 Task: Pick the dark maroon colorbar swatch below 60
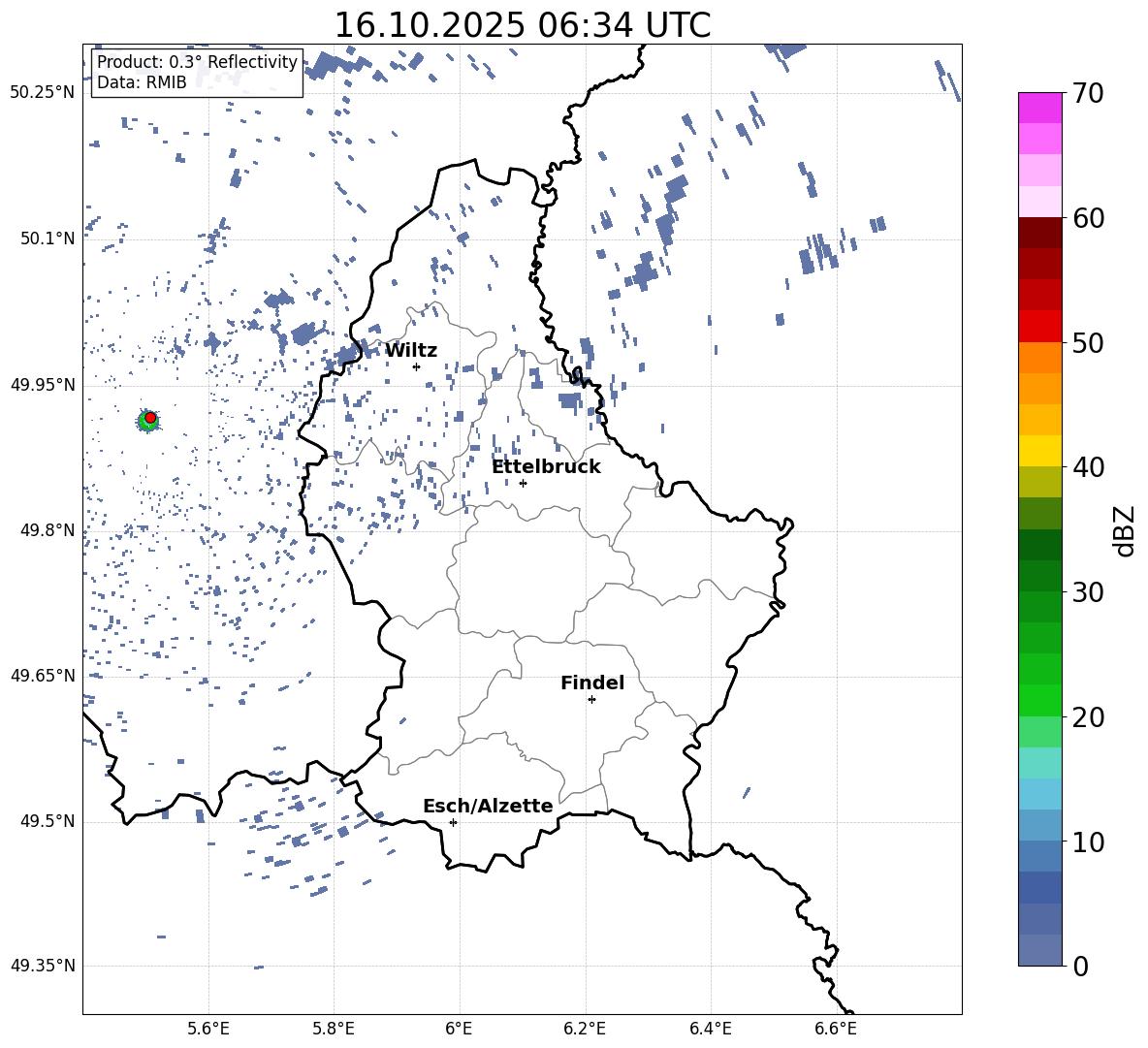1040,233
